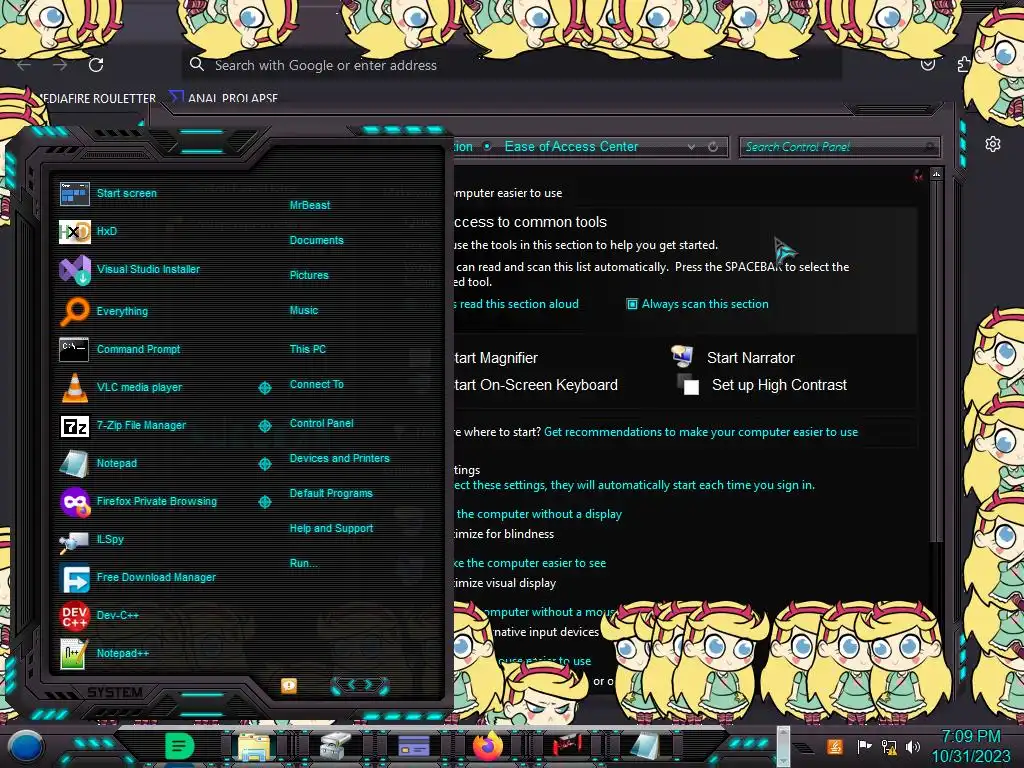This screenshot has width=1024, height=768.
Task: Click the orange shutdown icon in the start menu
Action: 289,685
